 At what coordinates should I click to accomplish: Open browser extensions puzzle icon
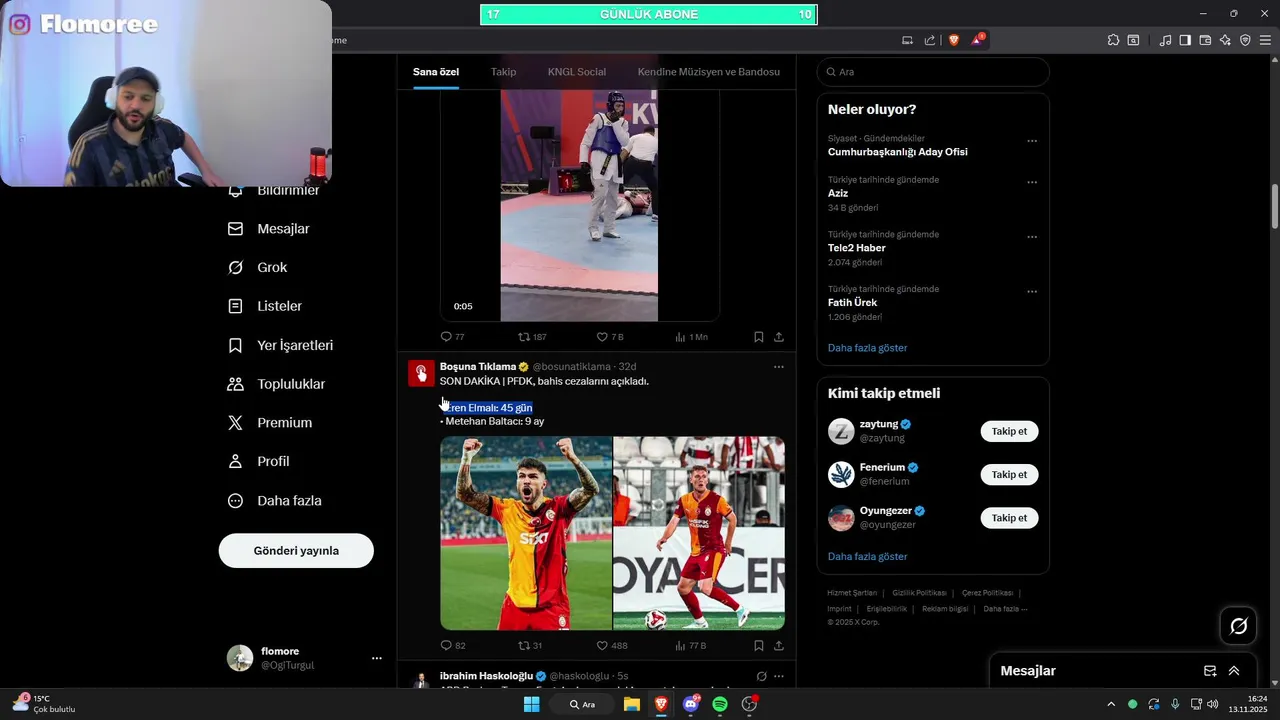(1113, 40)
